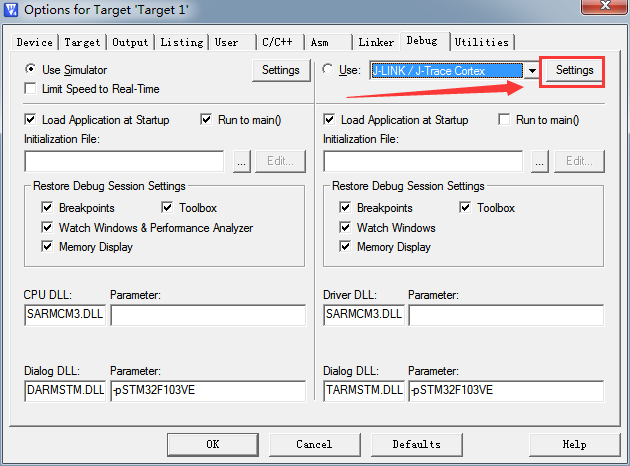
Task: Open the Output tab
Action: pyautogui.click(x=130, y=42)
